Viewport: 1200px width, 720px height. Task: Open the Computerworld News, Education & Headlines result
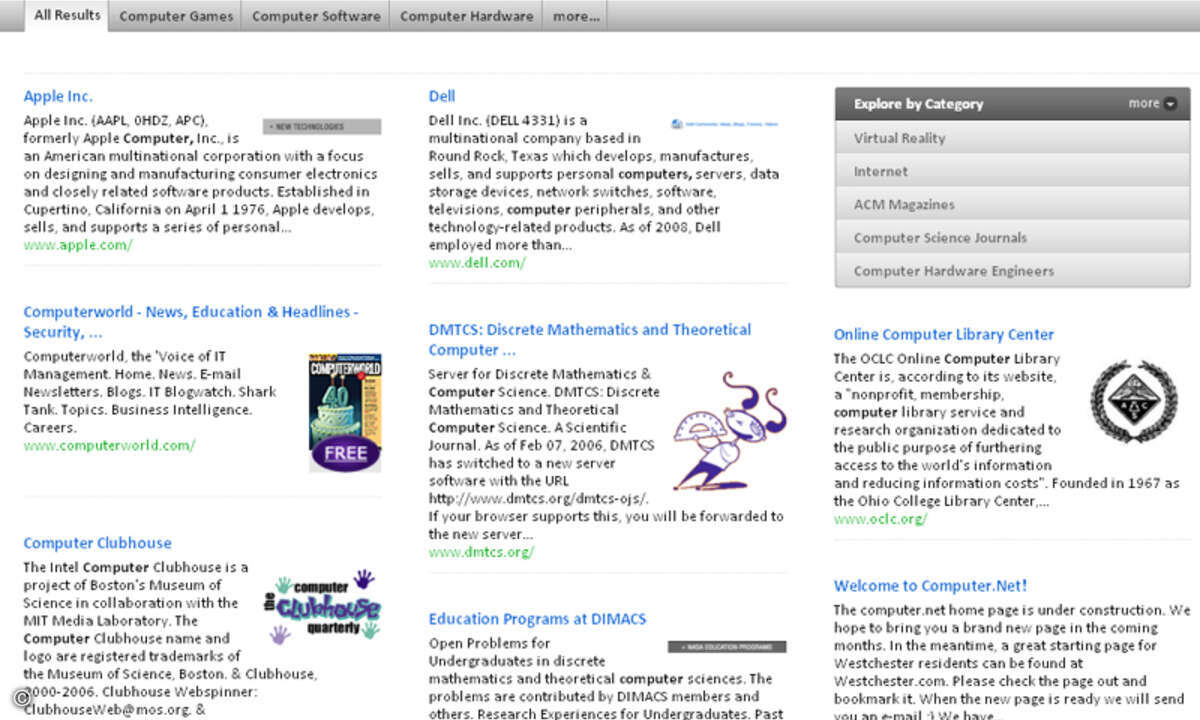[x=191, y=322]
